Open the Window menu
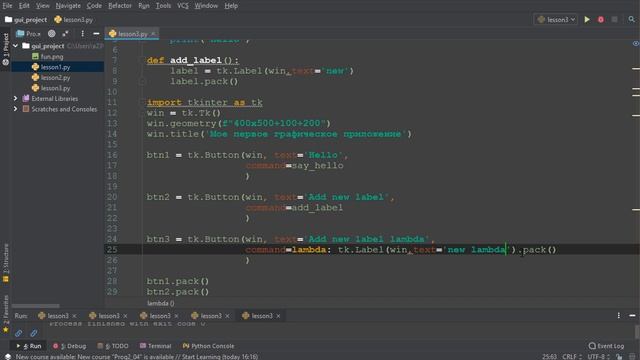 [206, 6]
